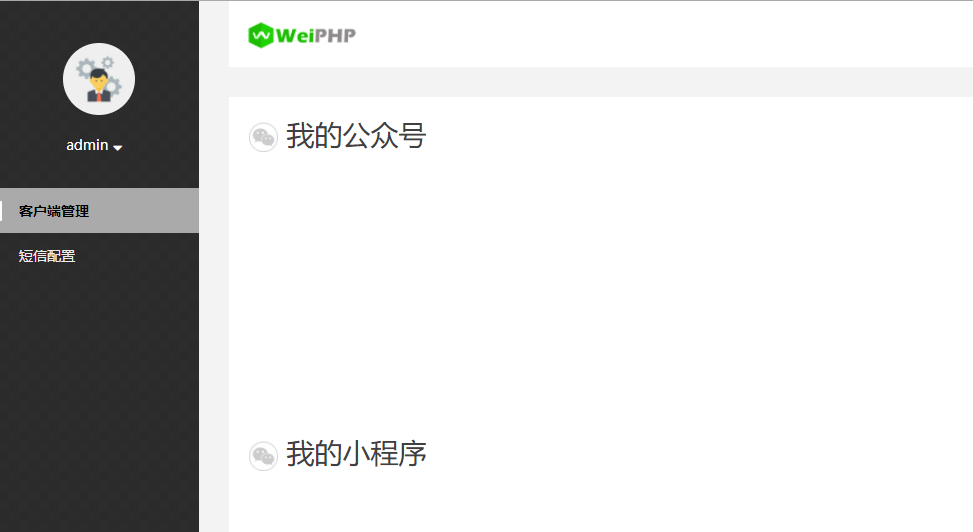Open the 短信配置 sidebar menu item
Viewport: 973px width, 532px height.
point(99,256)
